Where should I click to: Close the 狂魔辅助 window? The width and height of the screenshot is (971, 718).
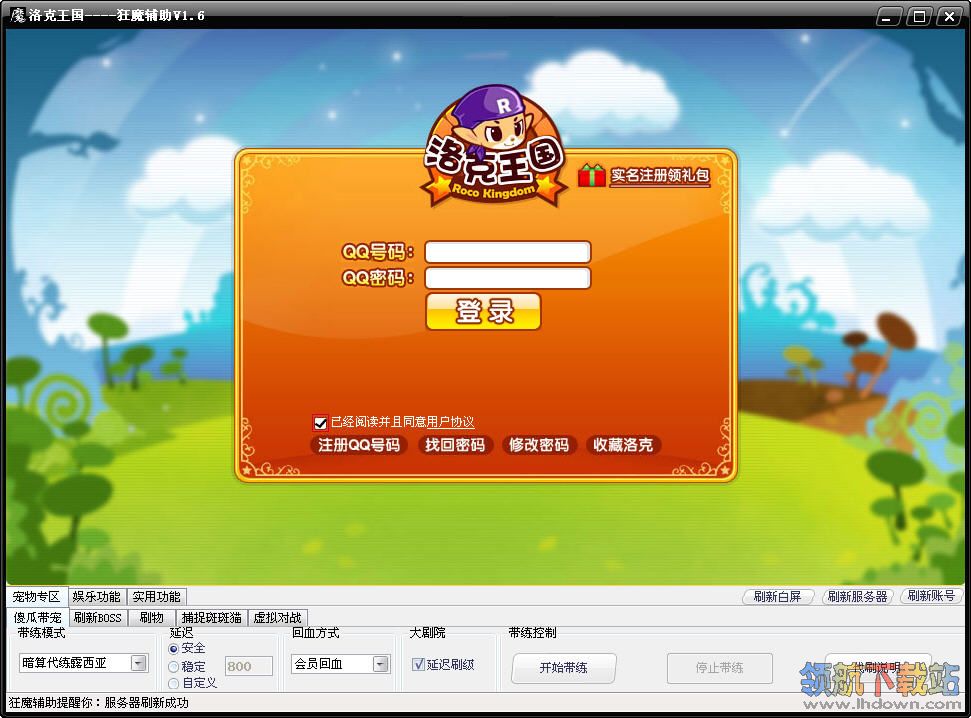949,17
